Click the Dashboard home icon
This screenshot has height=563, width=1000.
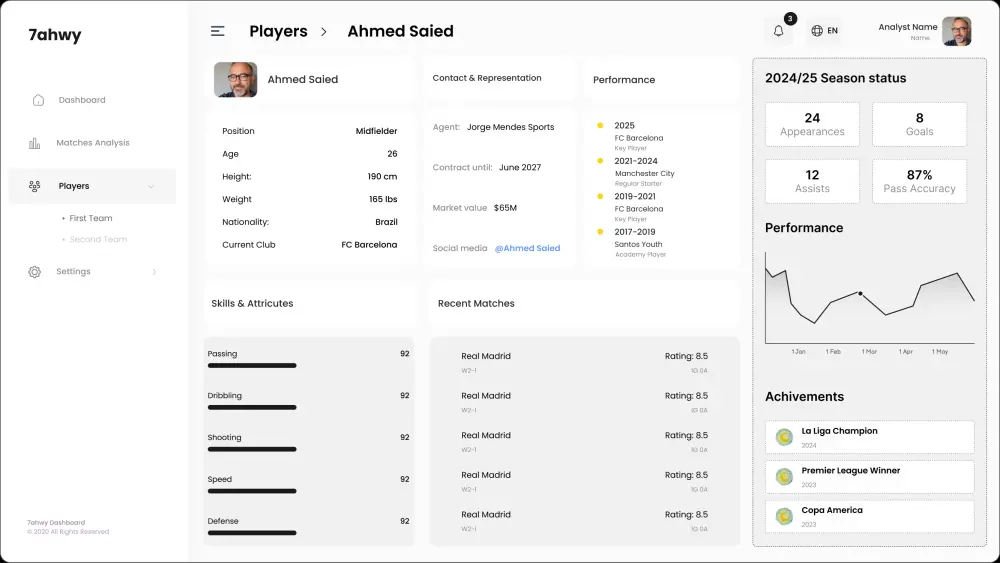pyautogui.click(x=38, y=100)
